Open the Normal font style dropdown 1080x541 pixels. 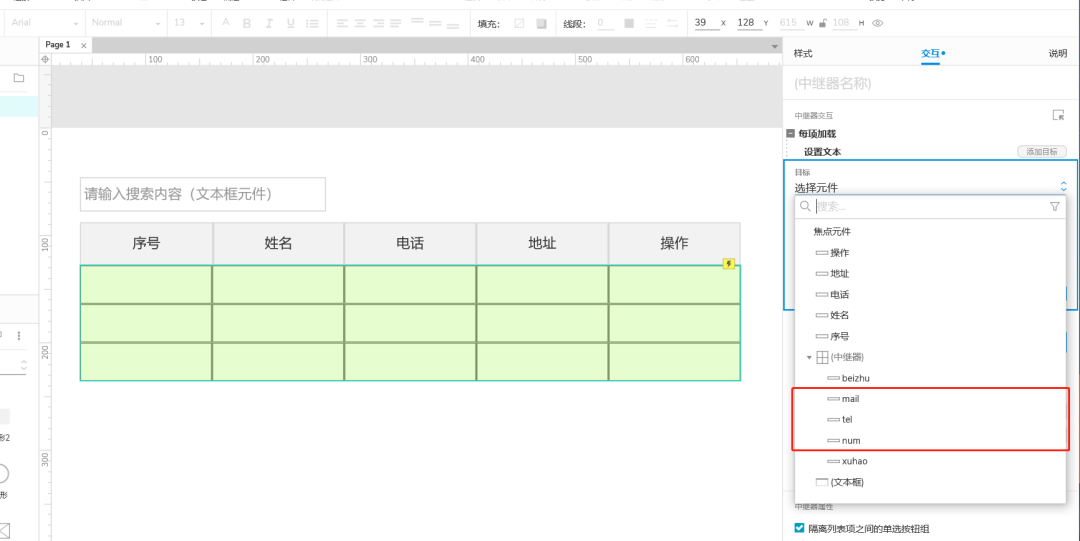pos(126,23)
